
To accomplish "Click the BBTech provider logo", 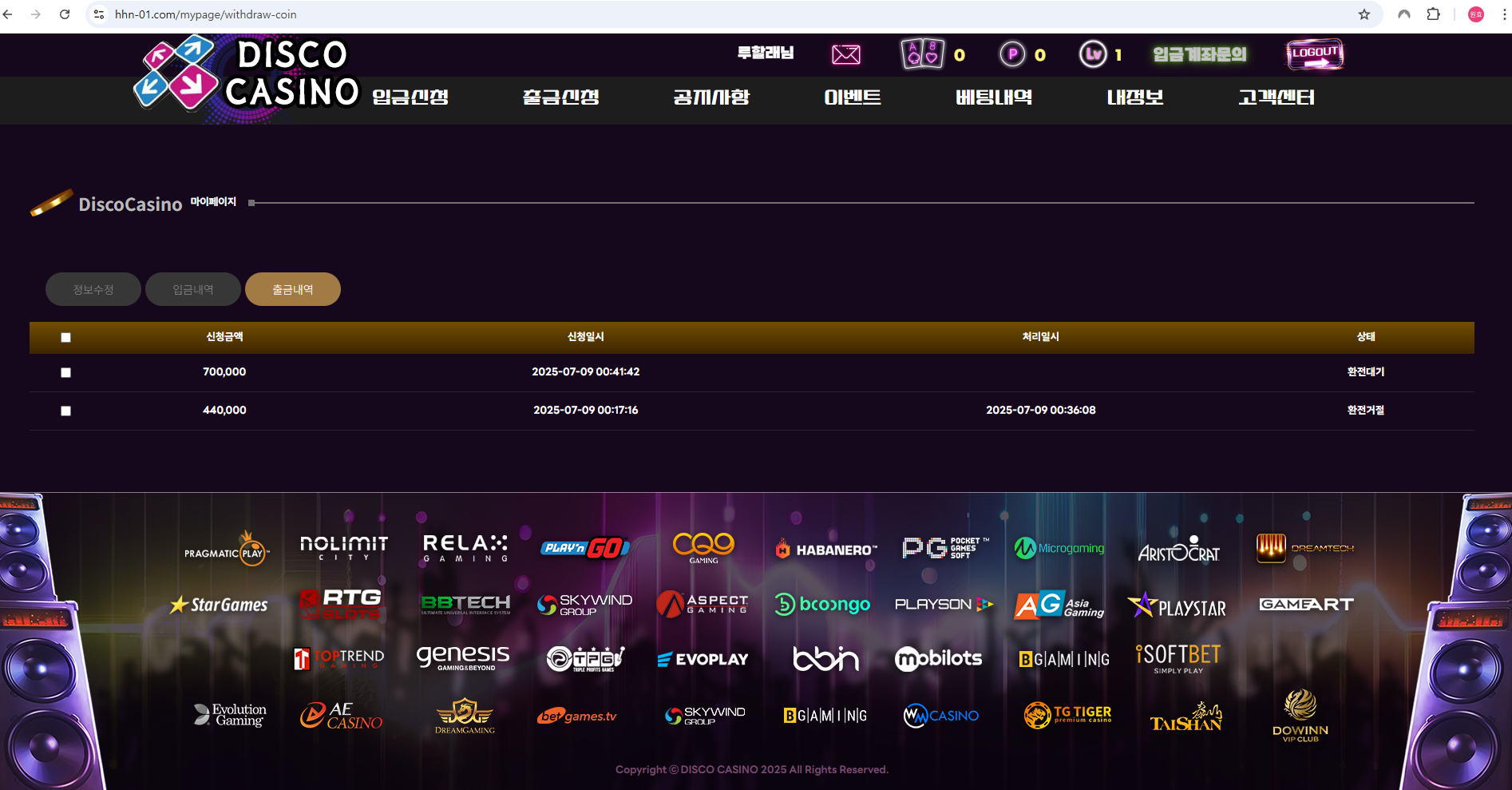I will coord(465,605).
